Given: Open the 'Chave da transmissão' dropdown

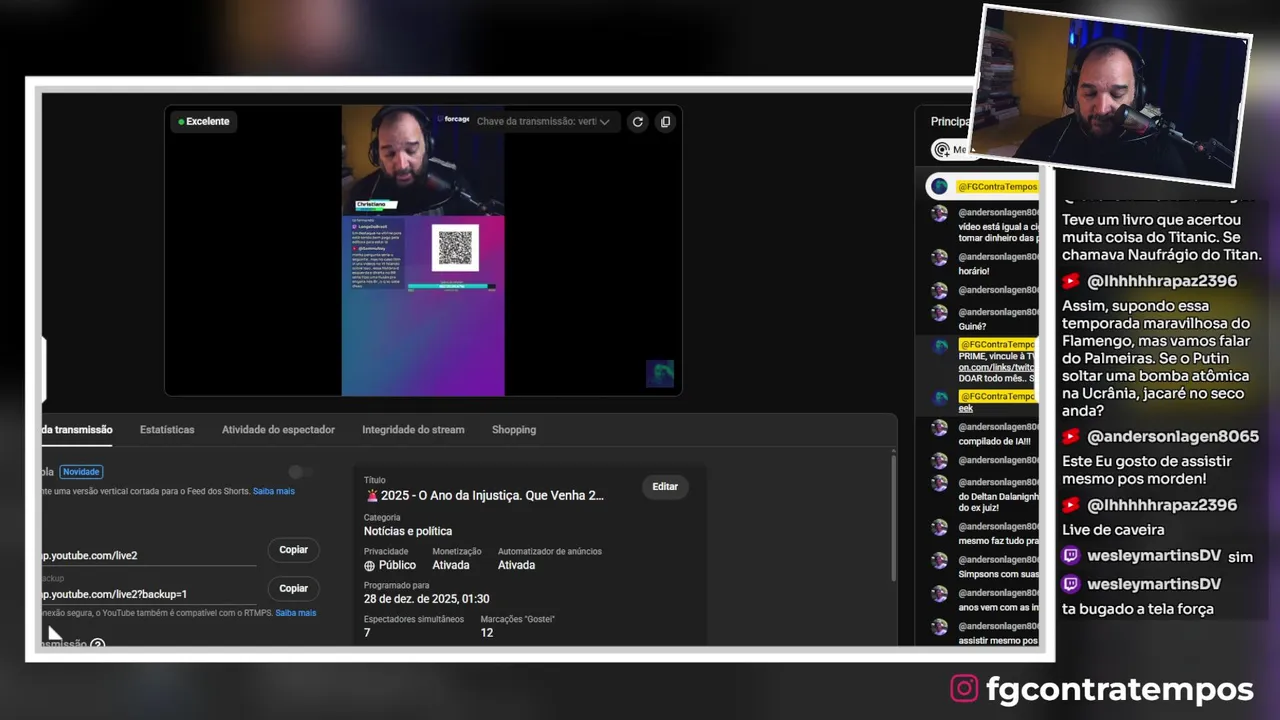Looking at the screenshot, I should click(x=543, y=122).
